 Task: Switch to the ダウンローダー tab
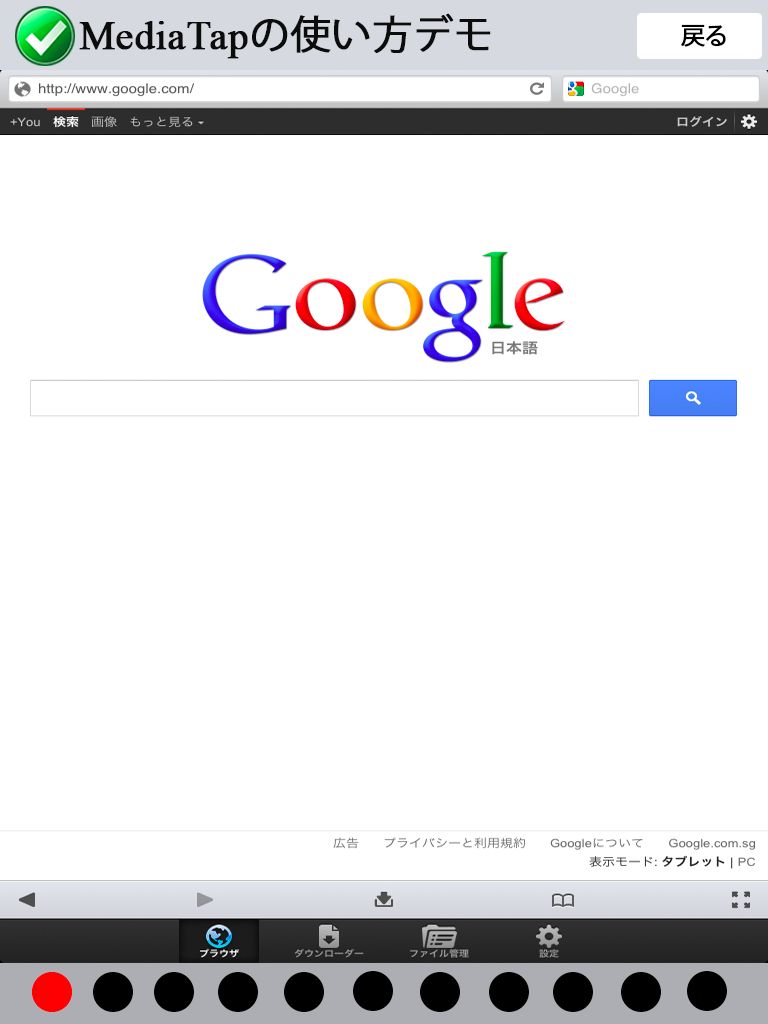(x=328, y=941)
